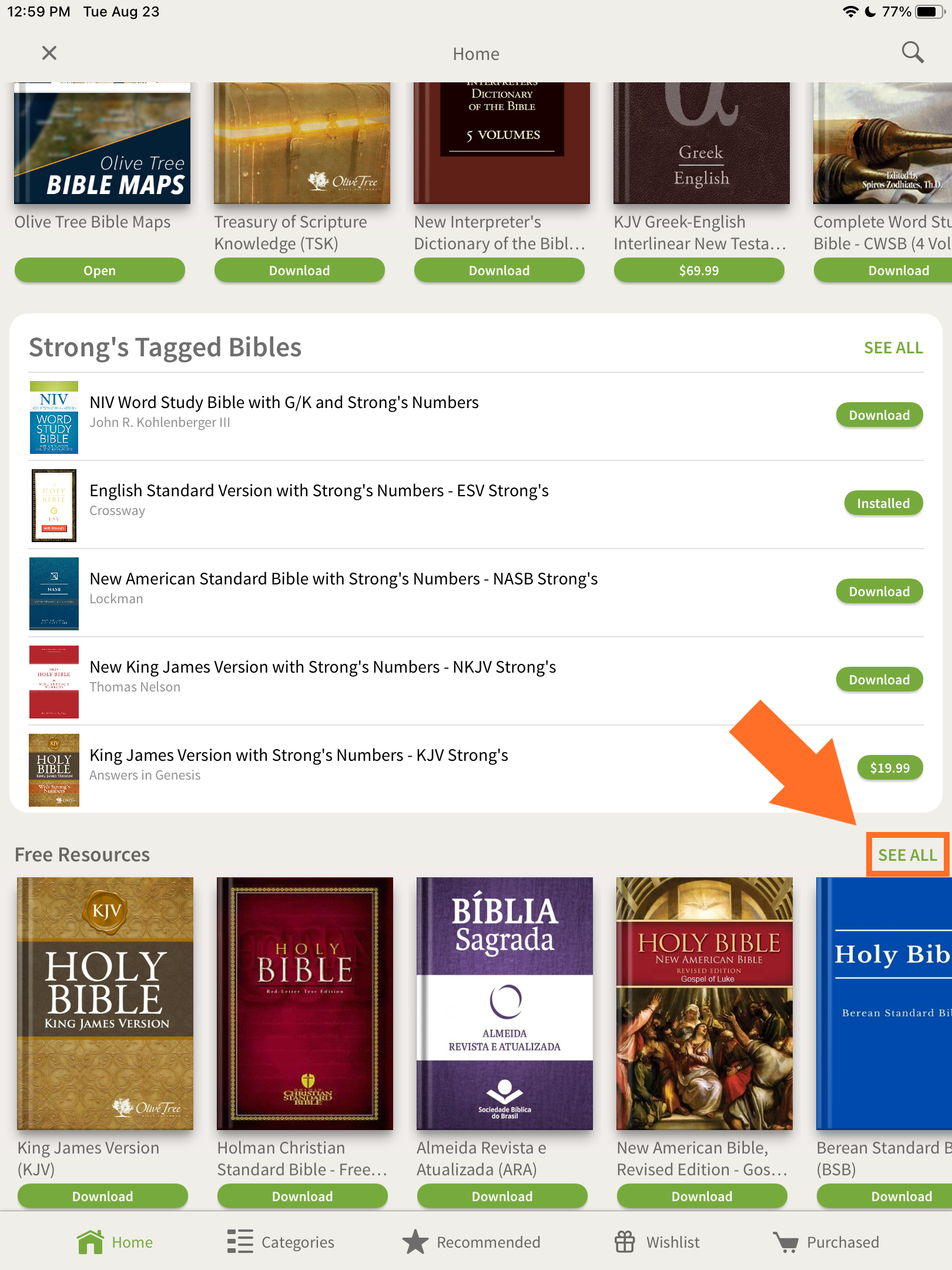
Task: Open the search magnifier icon
Action: pyautogui.click(x=913, y=53)
